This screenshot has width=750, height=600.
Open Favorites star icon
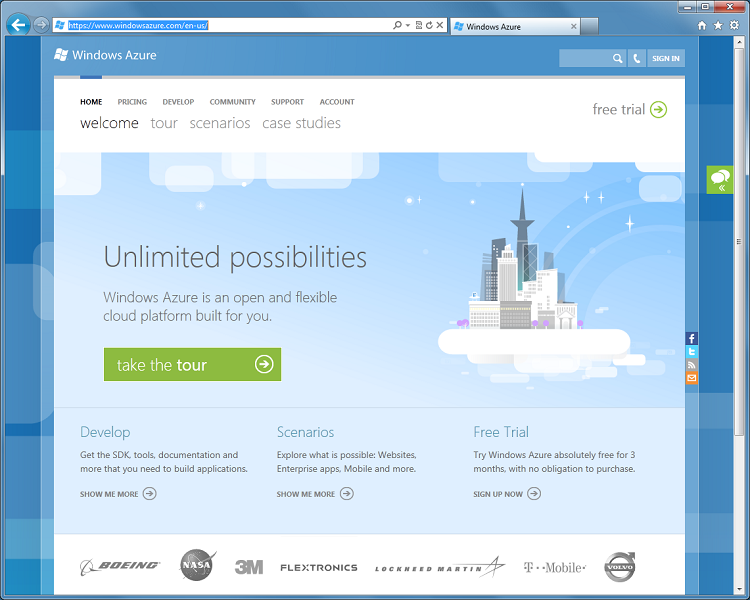[x=718, y=25]
